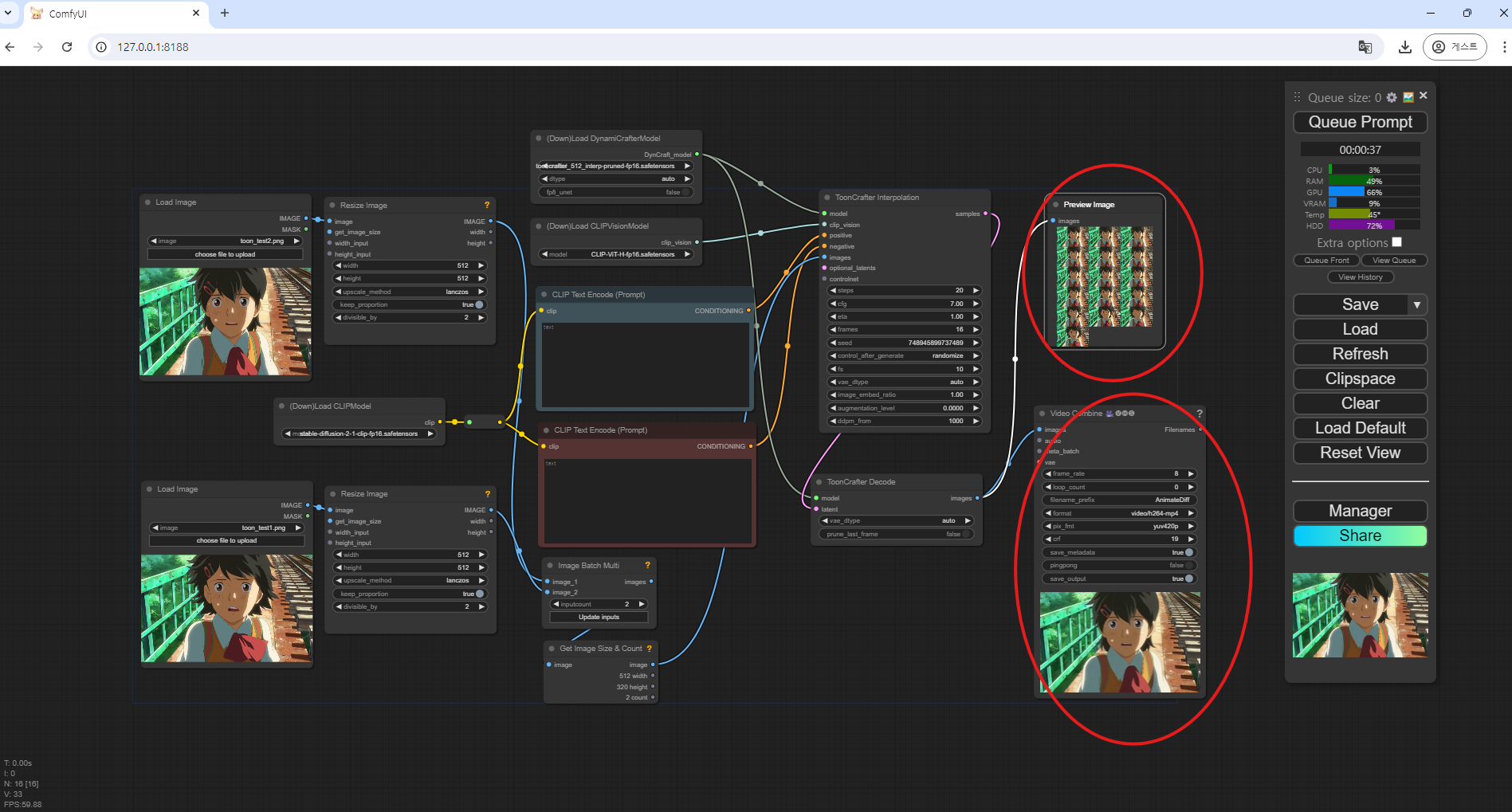The image size is (1512, 812).
Task: Open the queue panel settings gear
Action: click(1392, 97)
